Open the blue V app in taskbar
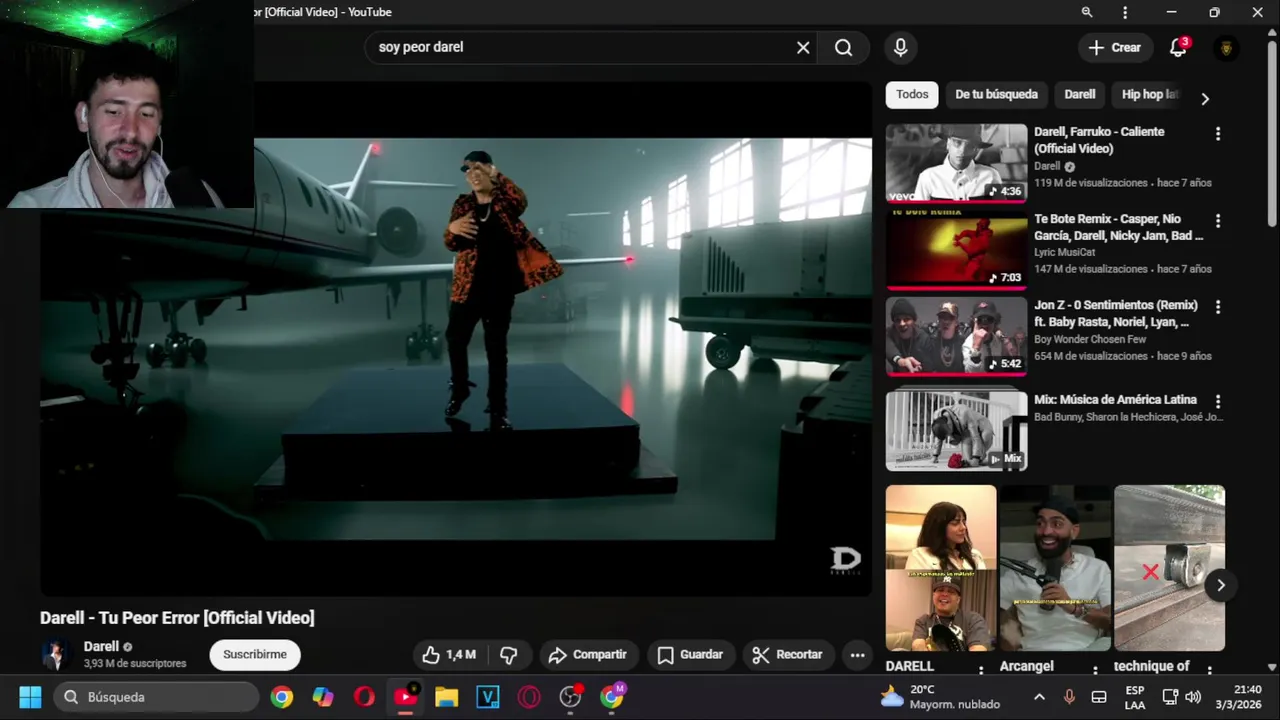 pos(488,697)
